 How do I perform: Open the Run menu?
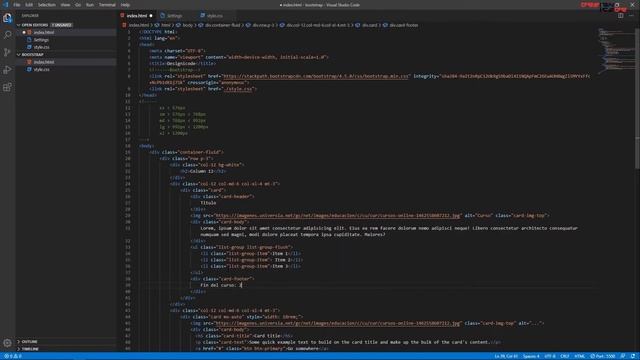click(90, 5)
